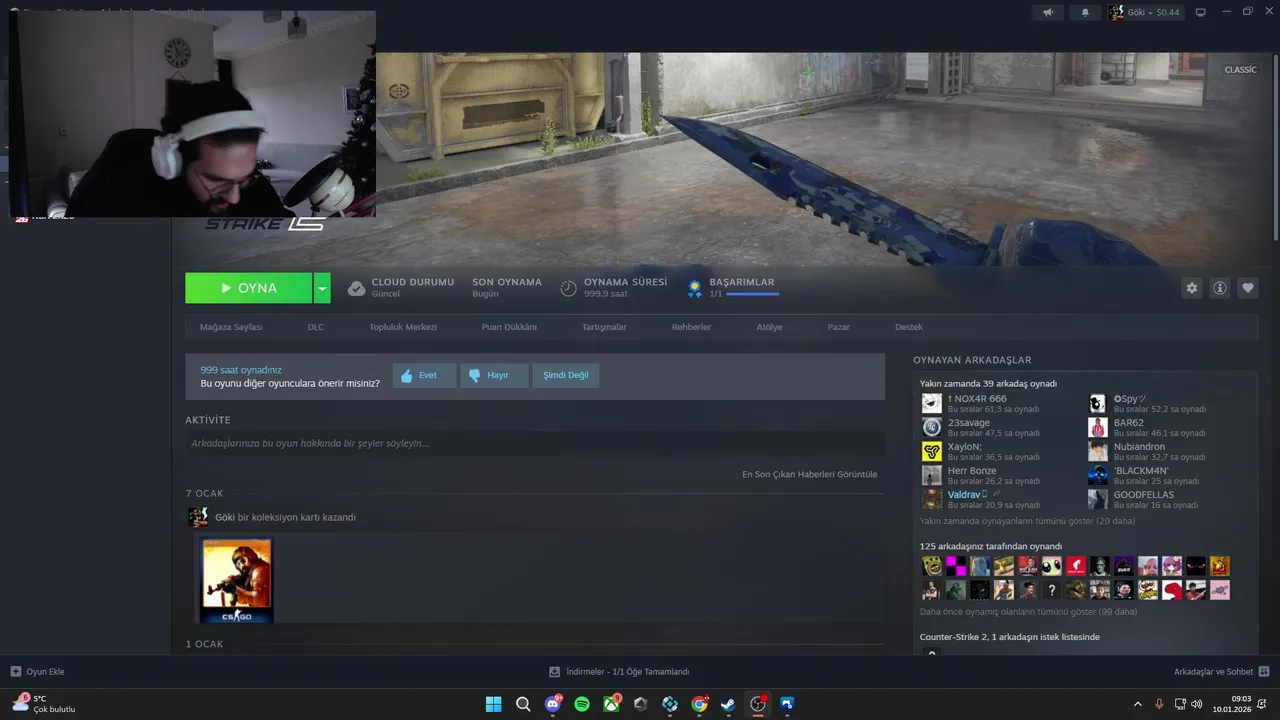Focus the activity comment input field

point(535,443)
